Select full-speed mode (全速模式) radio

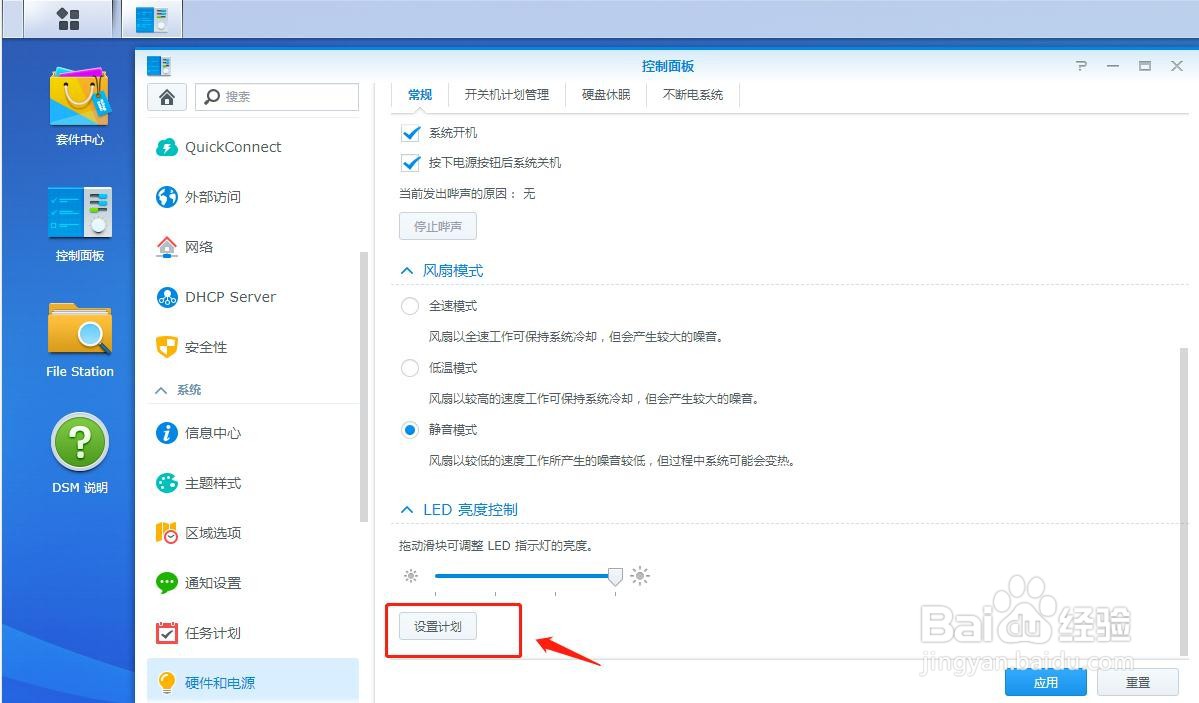410,306
